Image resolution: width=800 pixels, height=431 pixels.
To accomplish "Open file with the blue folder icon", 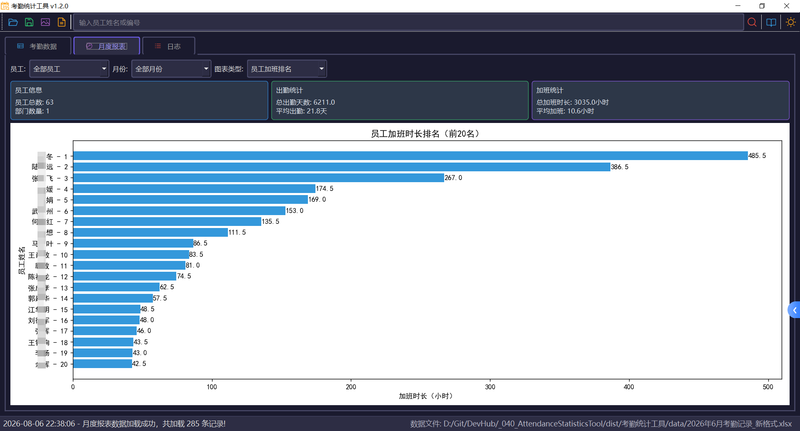I will point(13,22).
